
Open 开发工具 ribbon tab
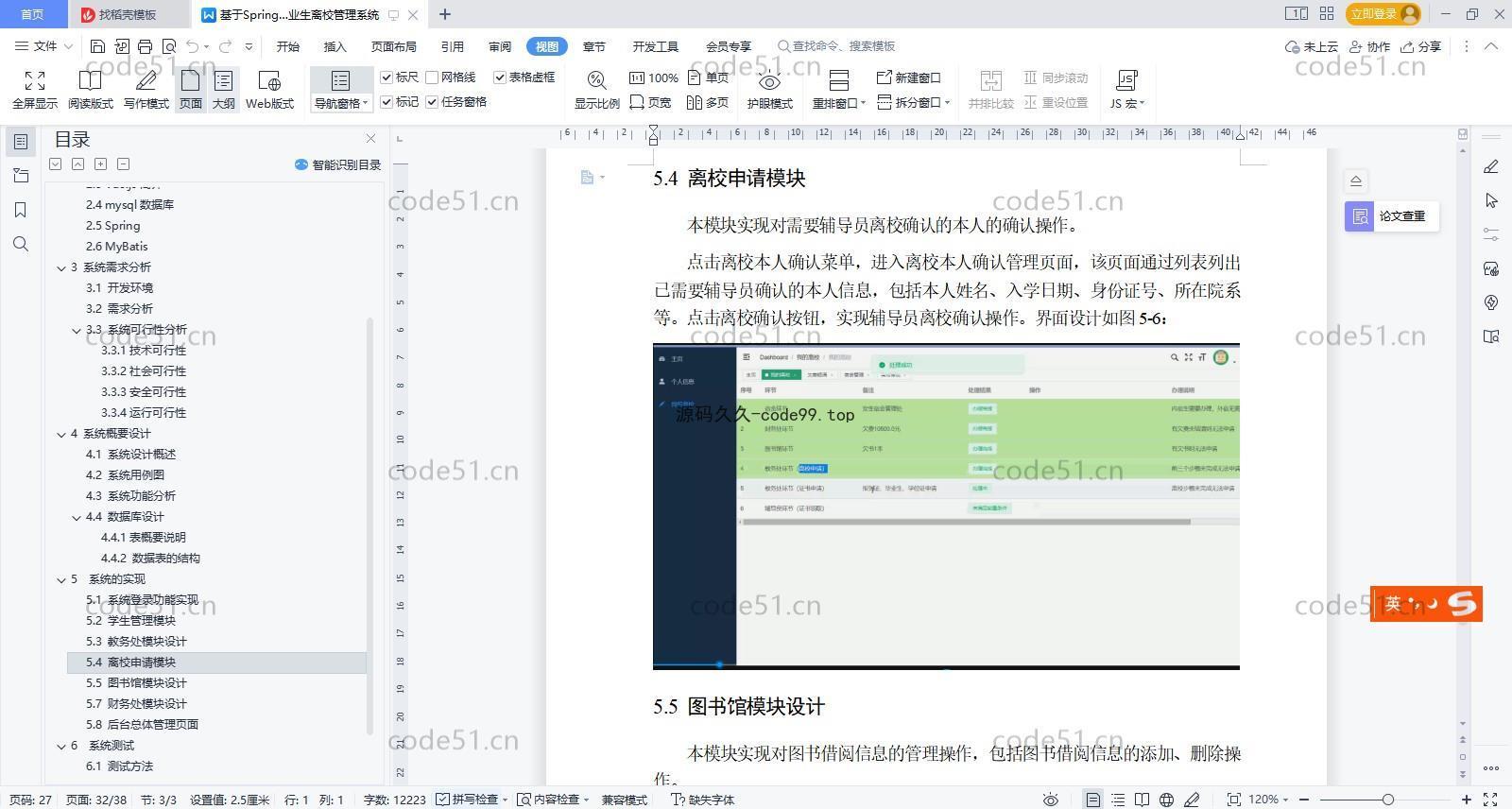click(656, 46)
